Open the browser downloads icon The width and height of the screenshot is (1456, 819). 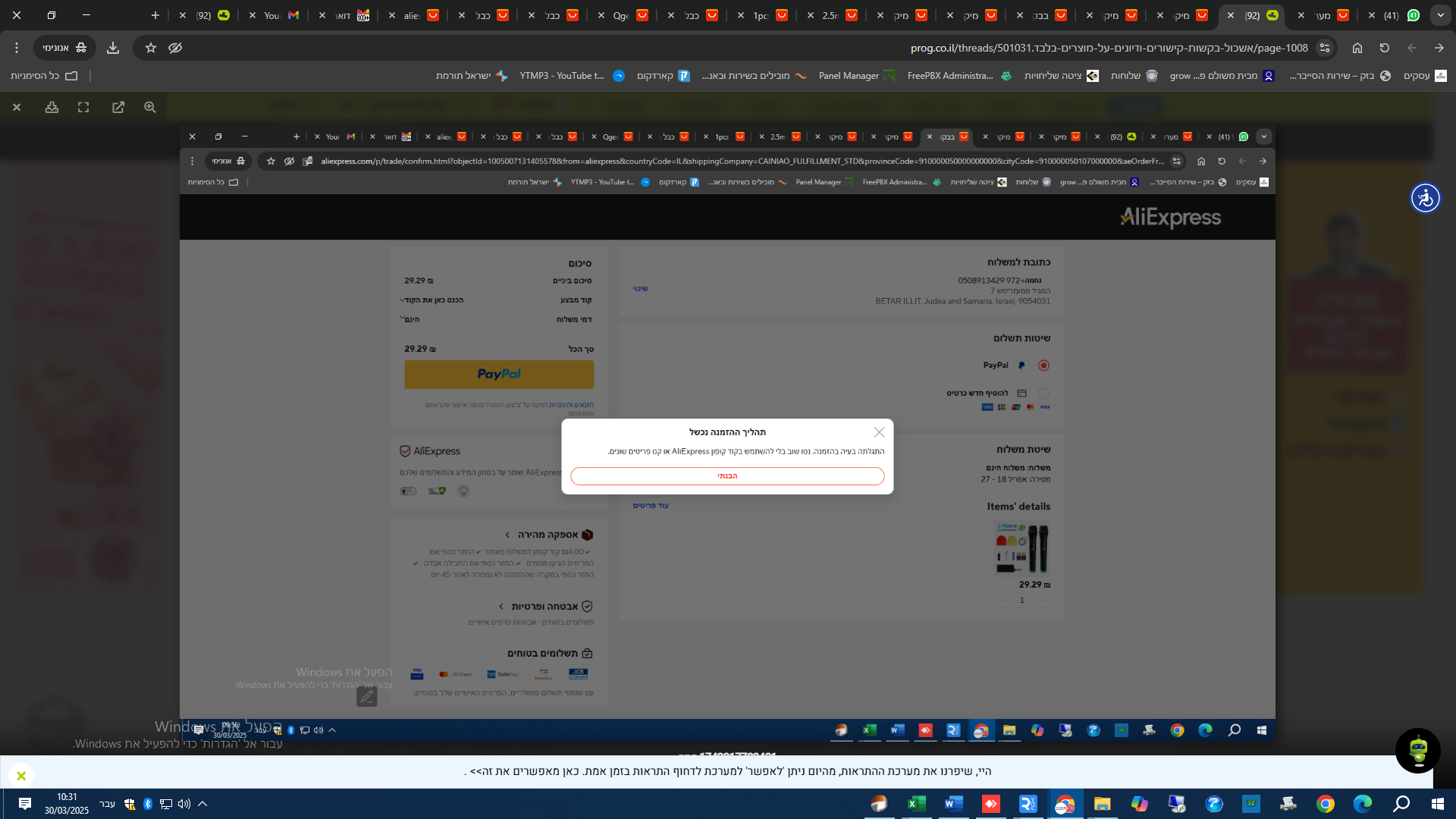click(113, 48)
